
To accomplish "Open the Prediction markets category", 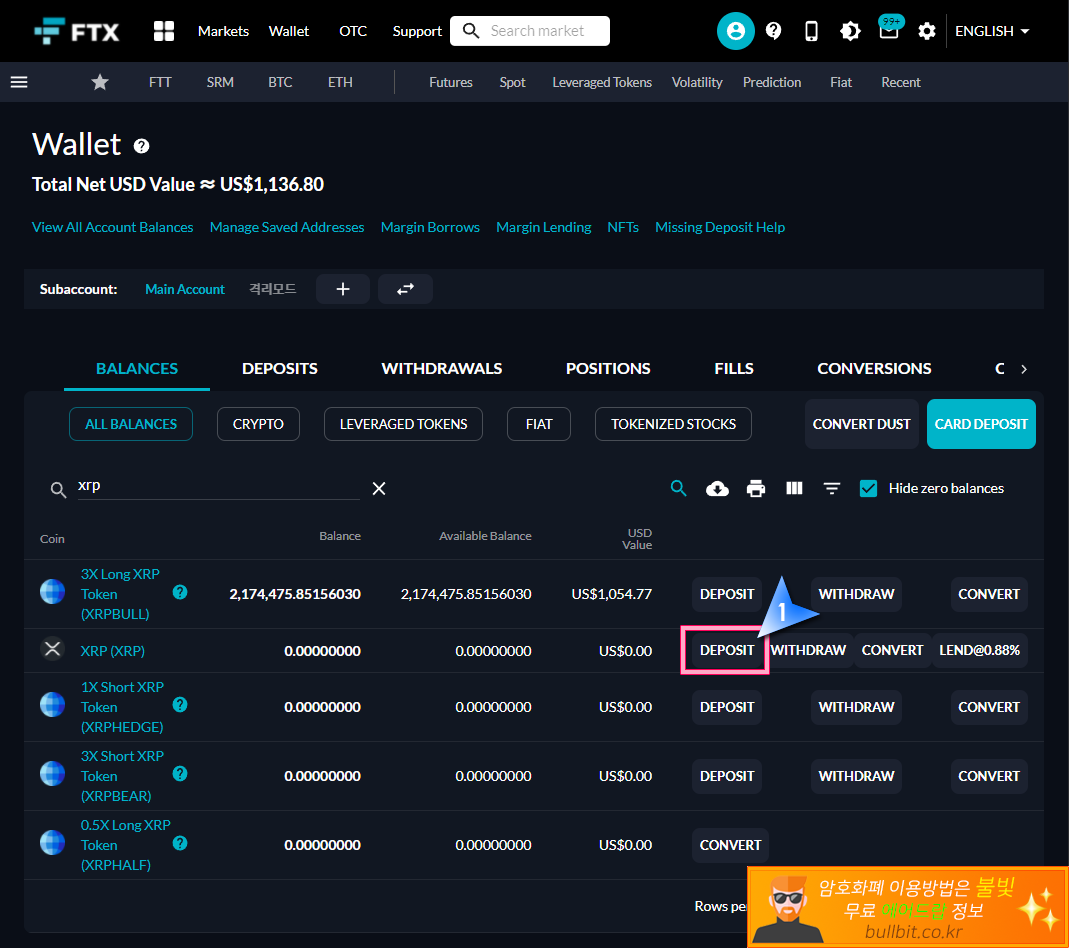I will pos(772,82).
